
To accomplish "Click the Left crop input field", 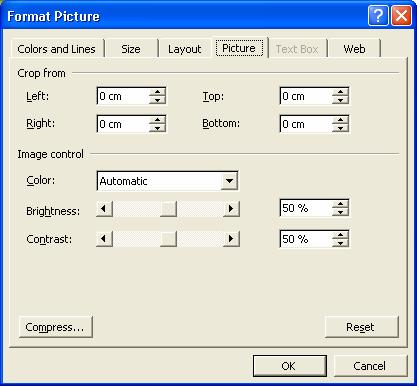I will pyautogui.click(x=123, y=96).
